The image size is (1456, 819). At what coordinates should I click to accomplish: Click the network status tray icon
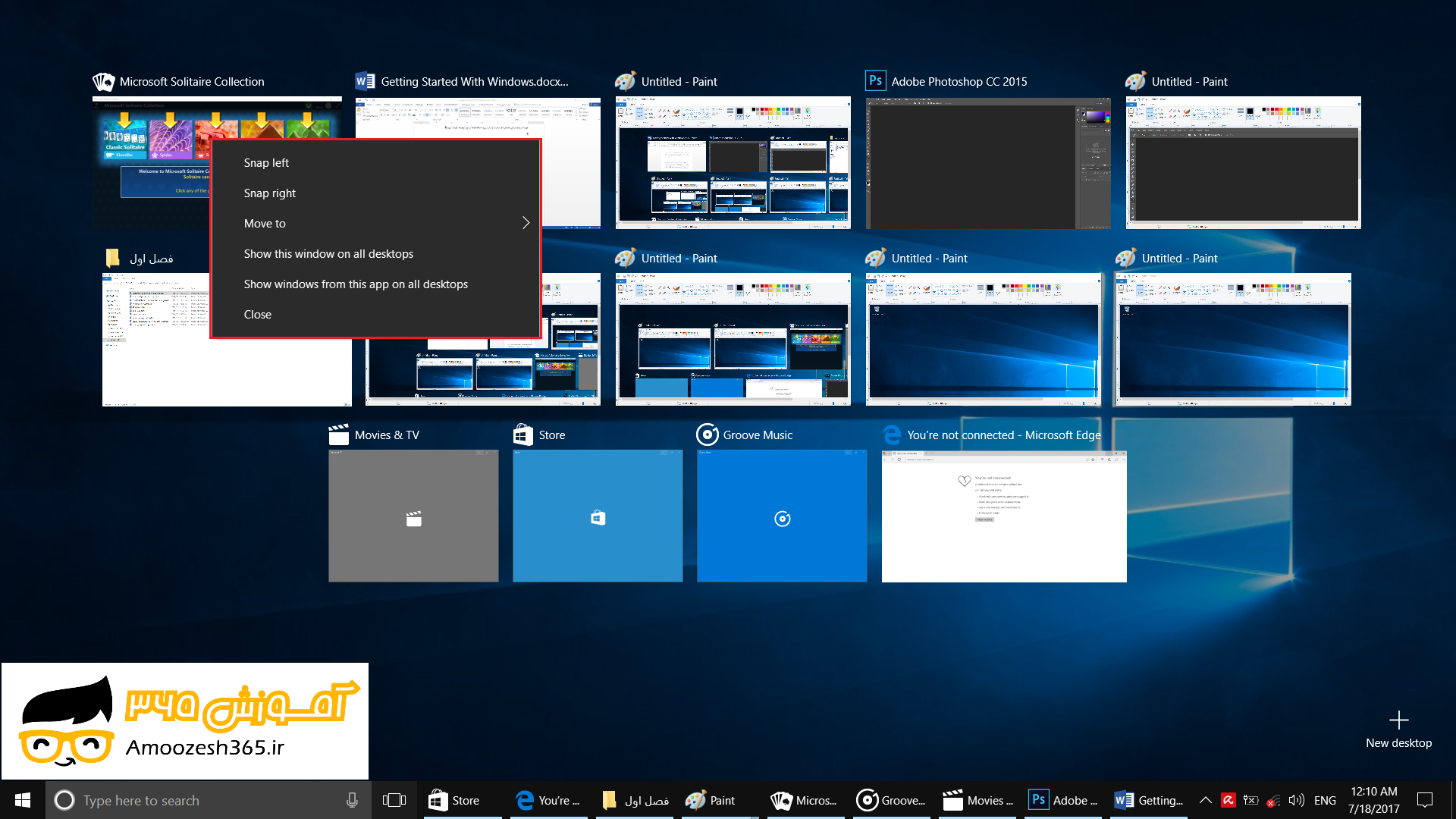pyautogui.click(x=1274, y=800)
